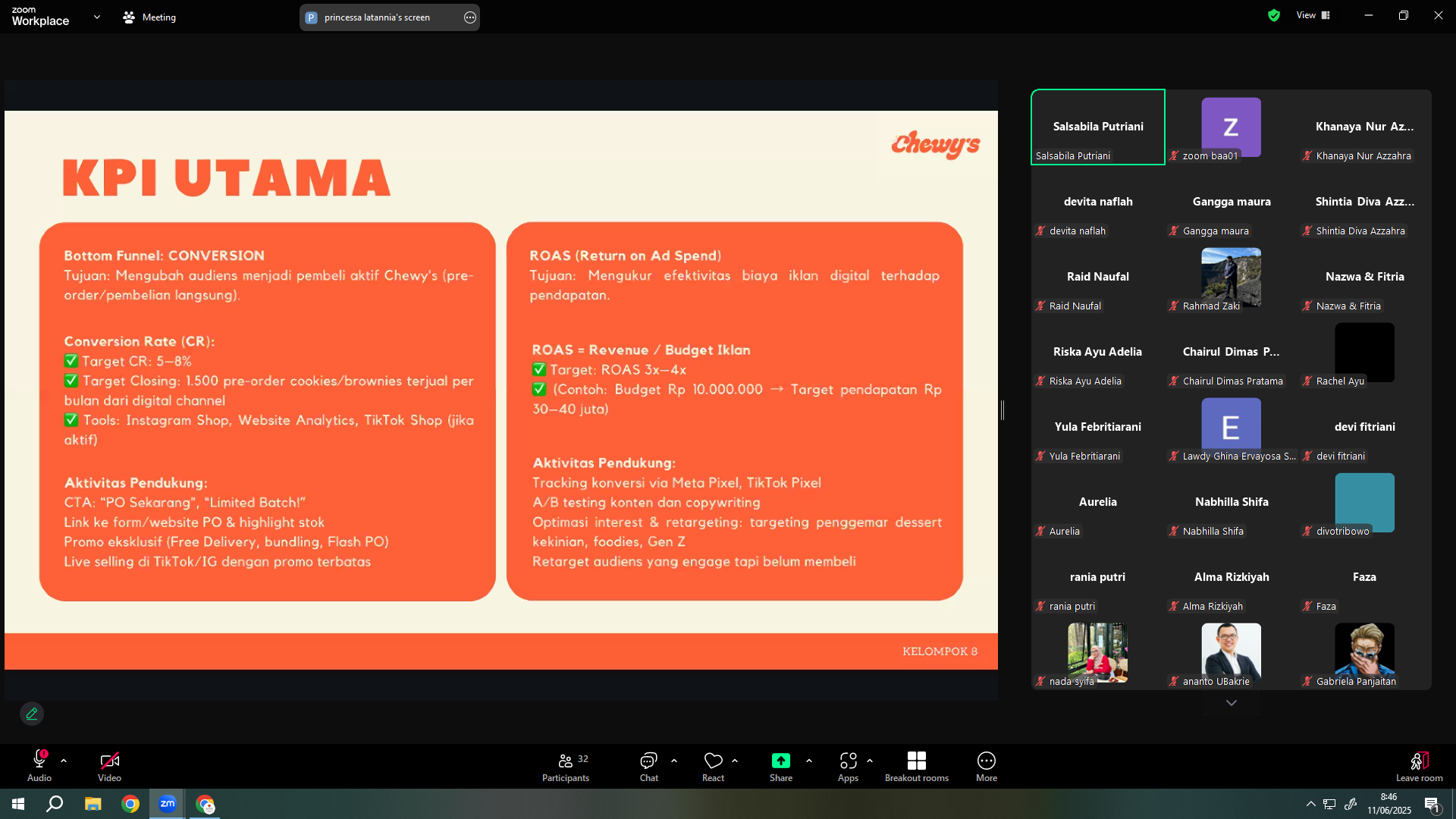Click Yula Febritiarani's participant tile
Screen dimensions: 1456x819
1098,427
